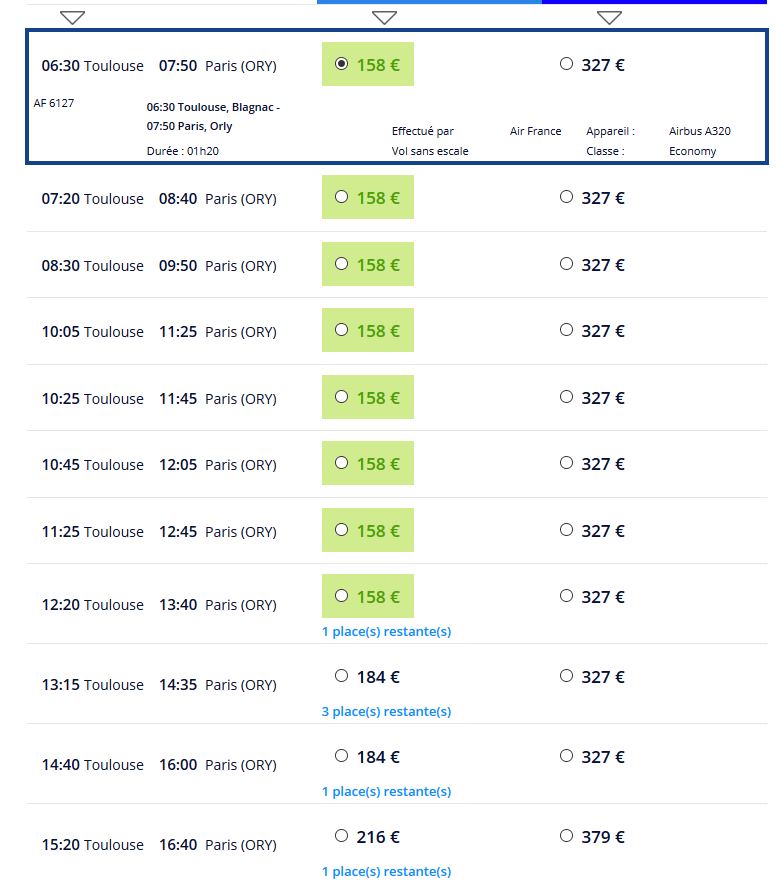The height and width of the screenshot is (881, 777).
Task: Select the 327 € fare on the 14:40 flight
Action: (566, 756)
